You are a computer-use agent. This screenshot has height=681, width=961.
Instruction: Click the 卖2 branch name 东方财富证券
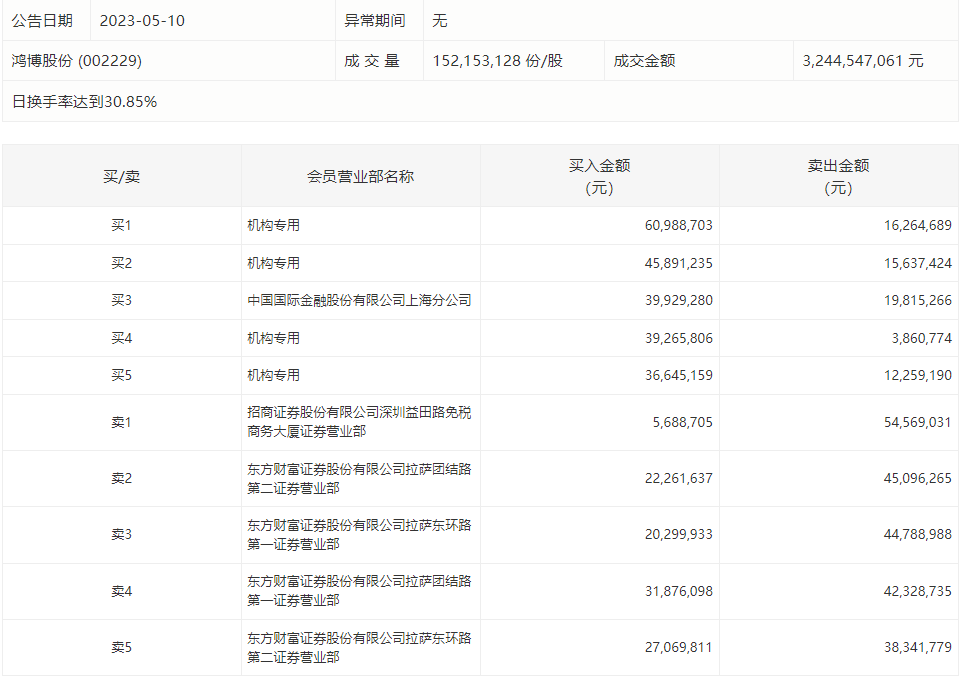(359, 479)
